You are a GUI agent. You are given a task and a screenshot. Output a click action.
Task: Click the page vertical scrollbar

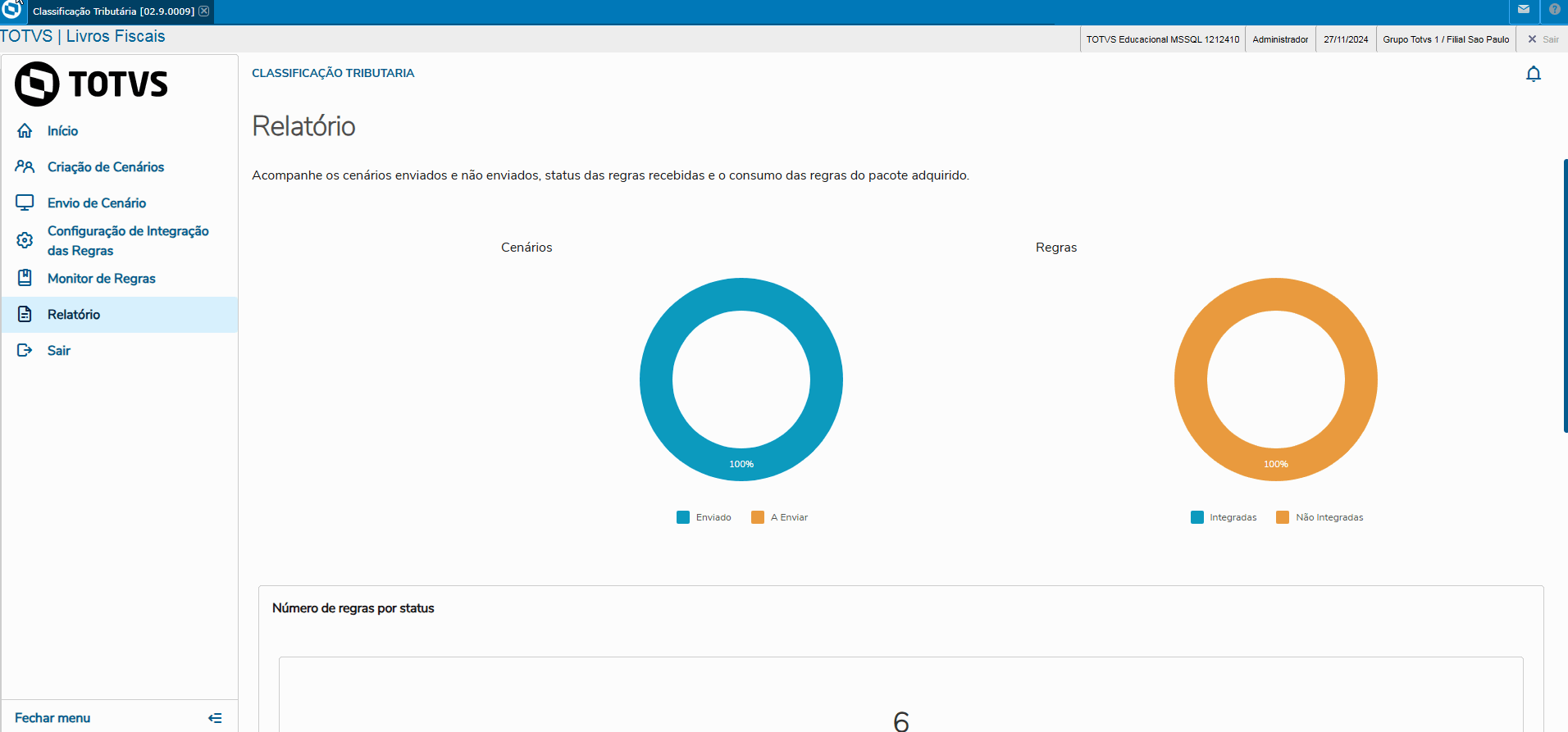click(x=1565, y=295)
